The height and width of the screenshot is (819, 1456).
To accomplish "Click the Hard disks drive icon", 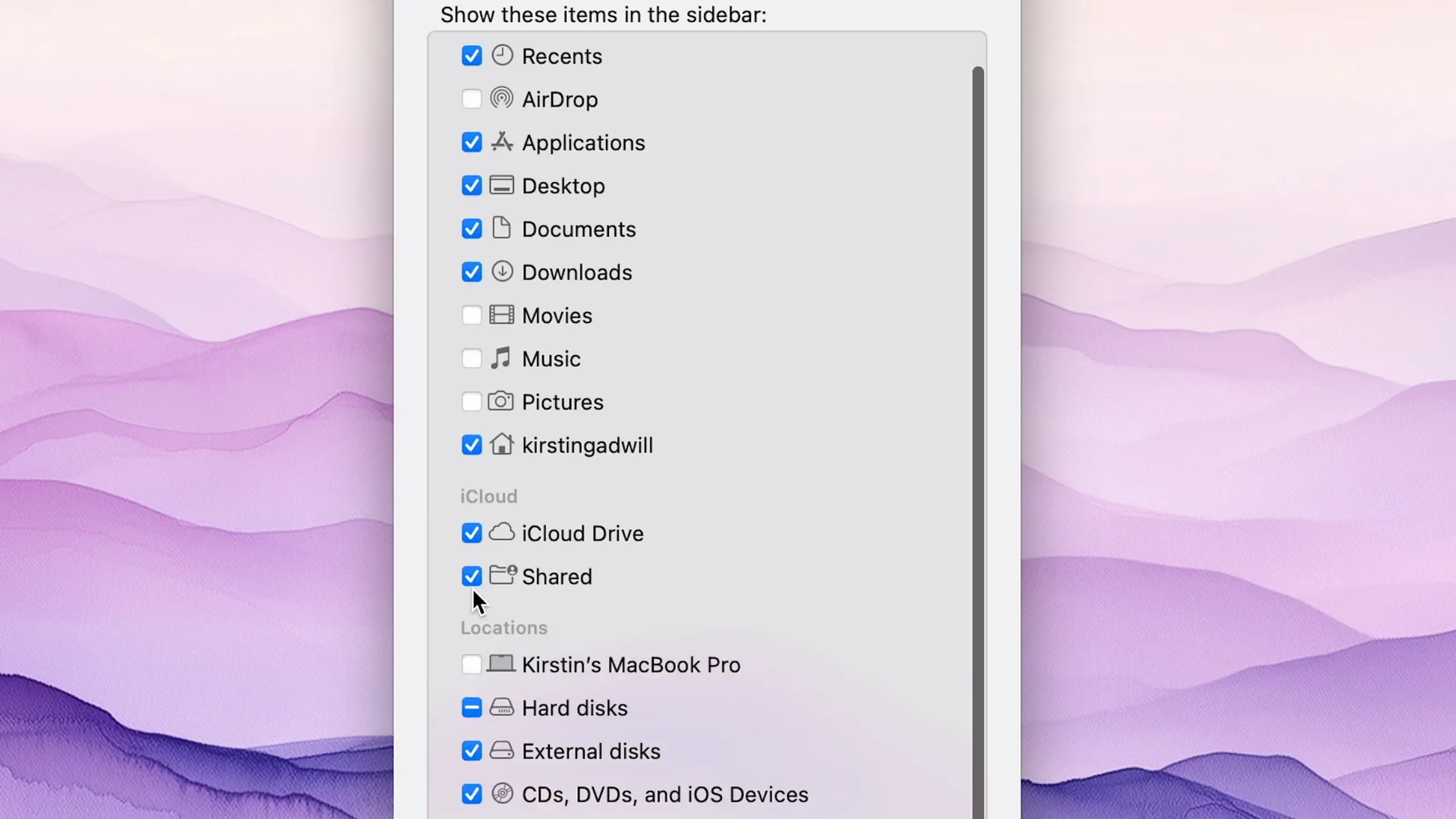I will pos(501,707).
